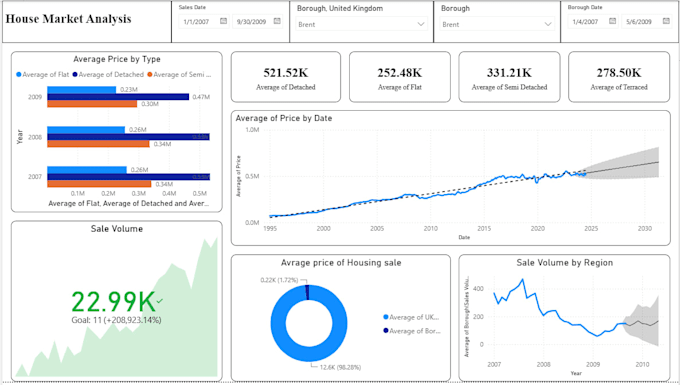Click the Average of Price by Date title
The height and width of the screenshot is (385, 680).
click(x=284, y=118)
